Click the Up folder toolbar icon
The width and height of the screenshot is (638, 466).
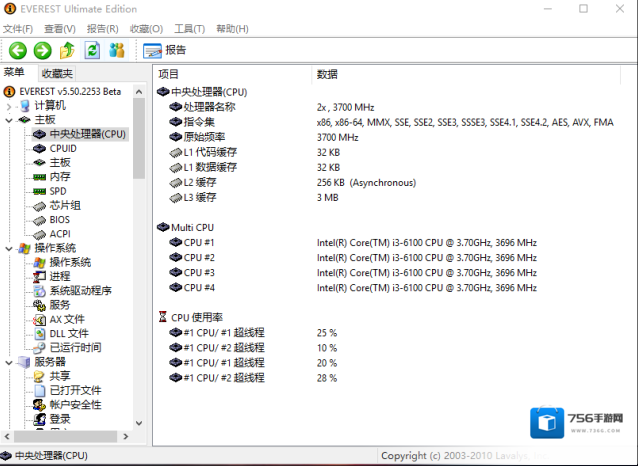tap(67, 50)
